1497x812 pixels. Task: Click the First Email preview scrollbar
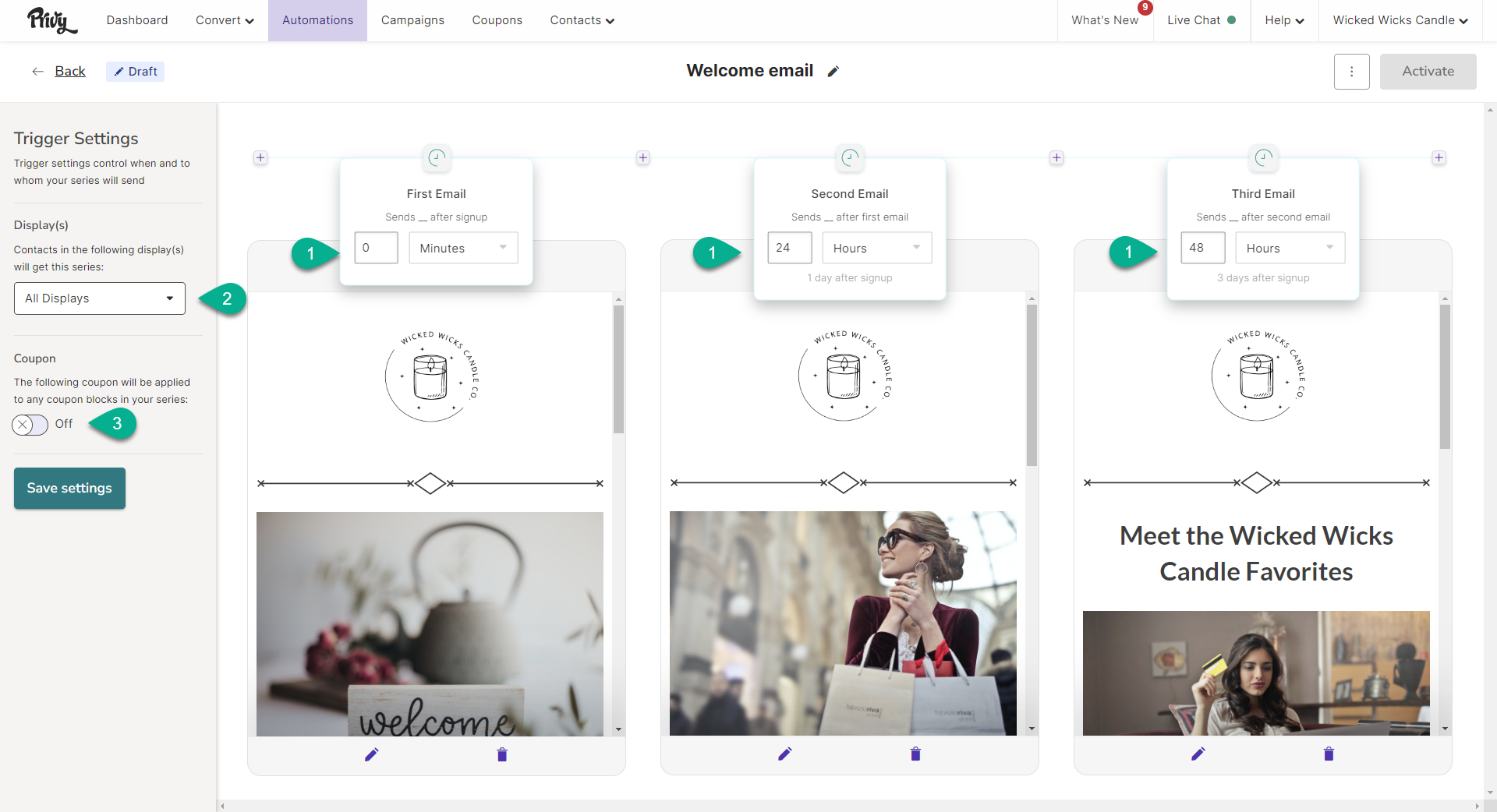click(618, 369)
